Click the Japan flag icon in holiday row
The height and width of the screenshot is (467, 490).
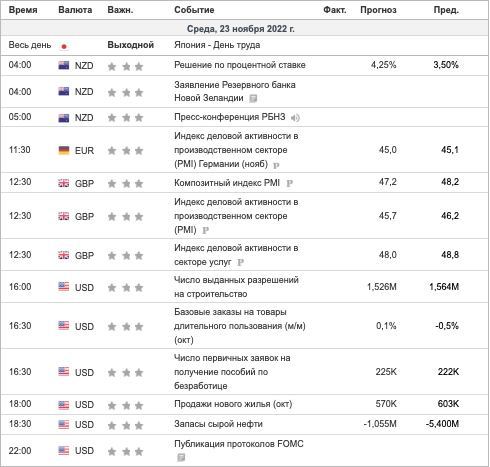tap(64, 46)
